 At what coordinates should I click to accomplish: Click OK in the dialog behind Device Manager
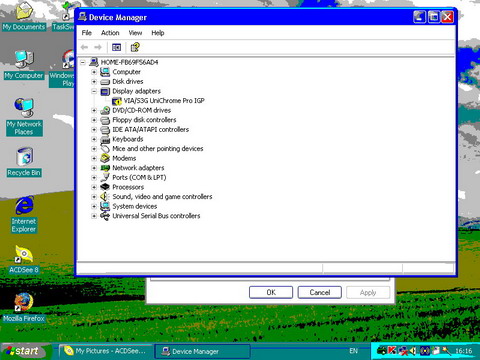pos(271,292)
